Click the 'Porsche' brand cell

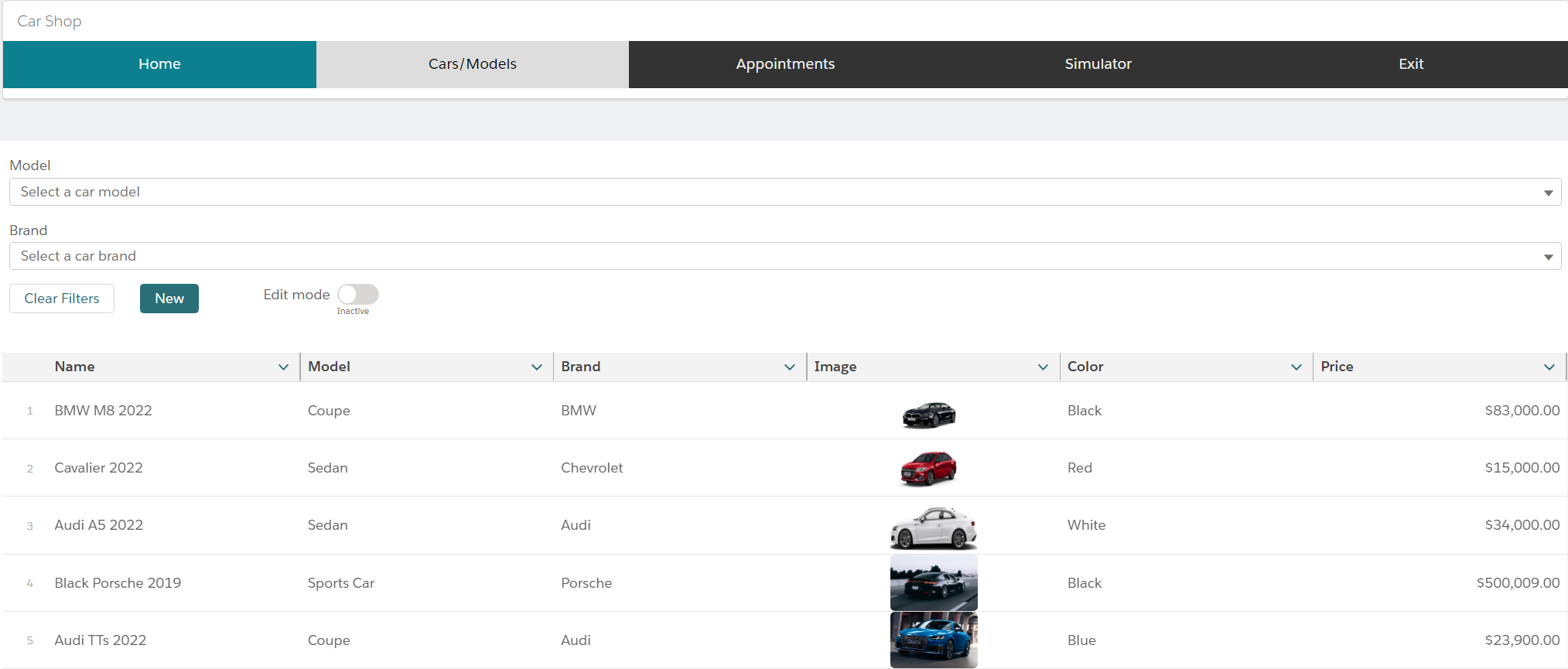(x=586, y=583)
